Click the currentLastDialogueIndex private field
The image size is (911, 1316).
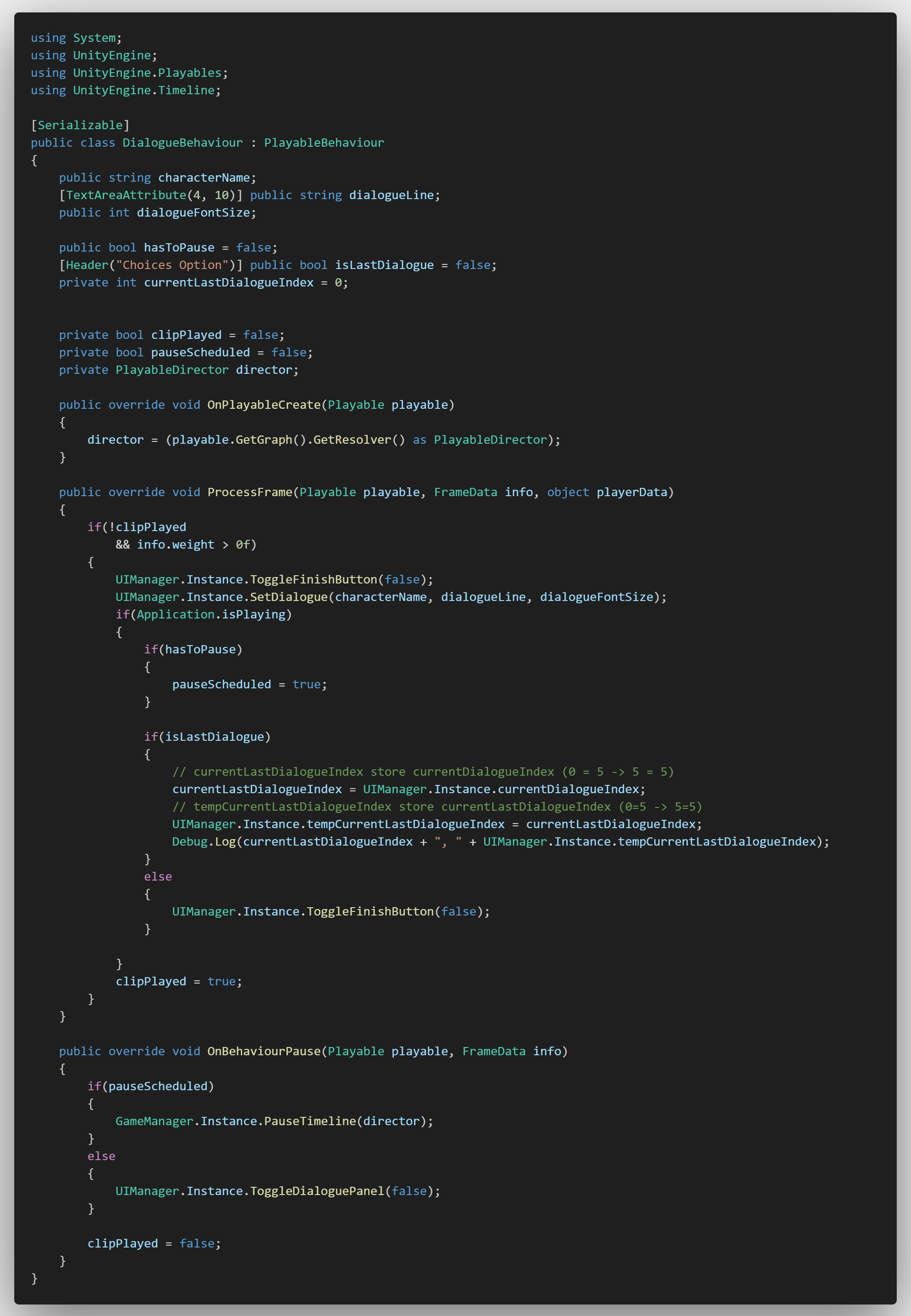228,283
